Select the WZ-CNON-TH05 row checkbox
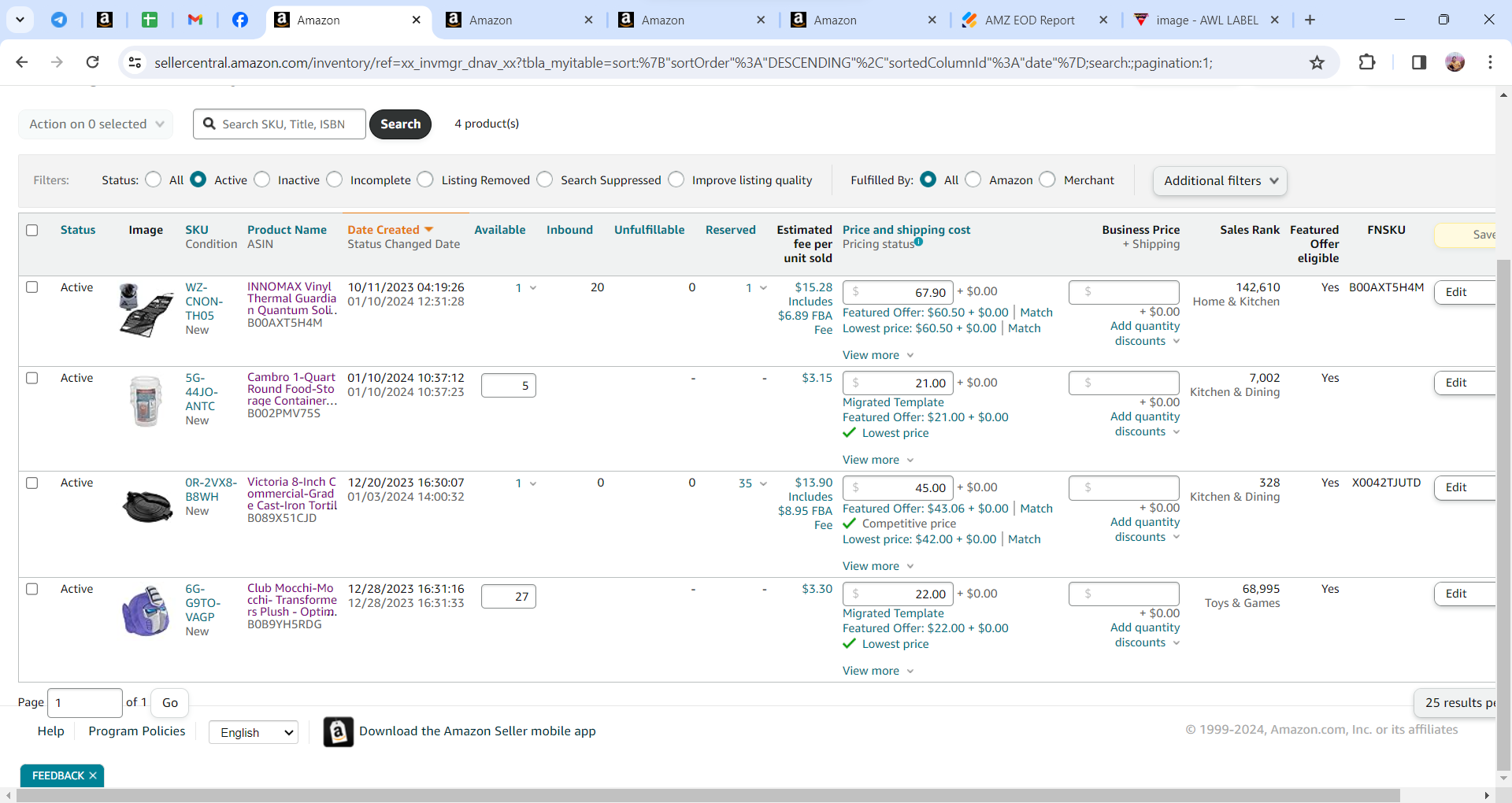 [x=32, y=287]
